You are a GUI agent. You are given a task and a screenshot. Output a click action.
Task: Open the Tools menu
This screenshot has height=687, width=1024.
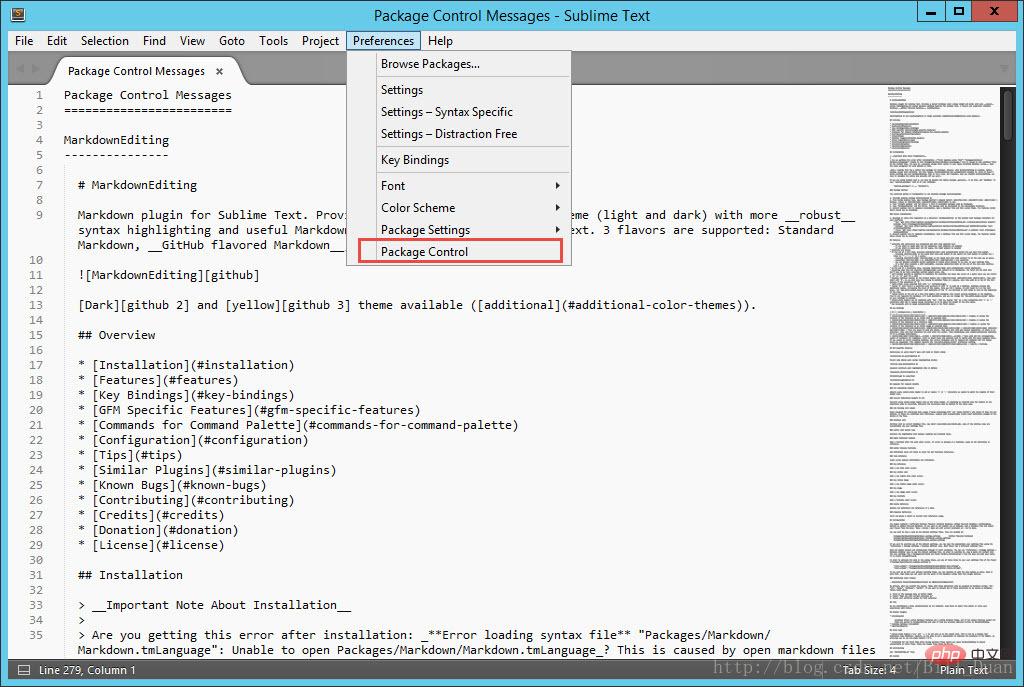[273, 40]
